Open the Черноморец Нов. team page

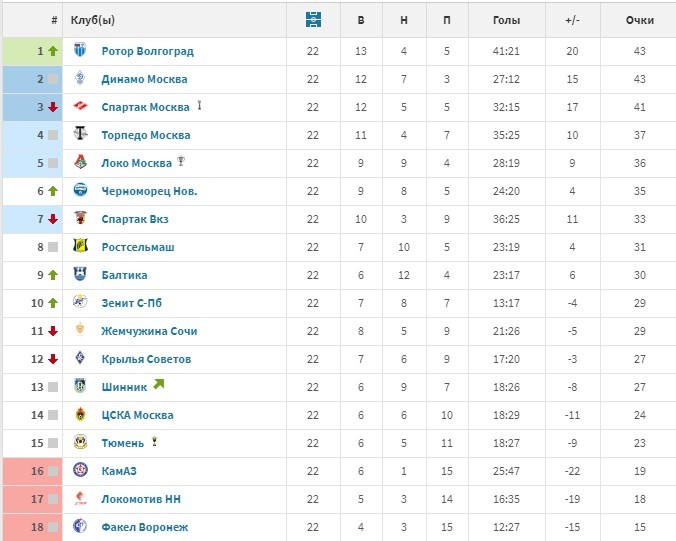pos(149,191)
